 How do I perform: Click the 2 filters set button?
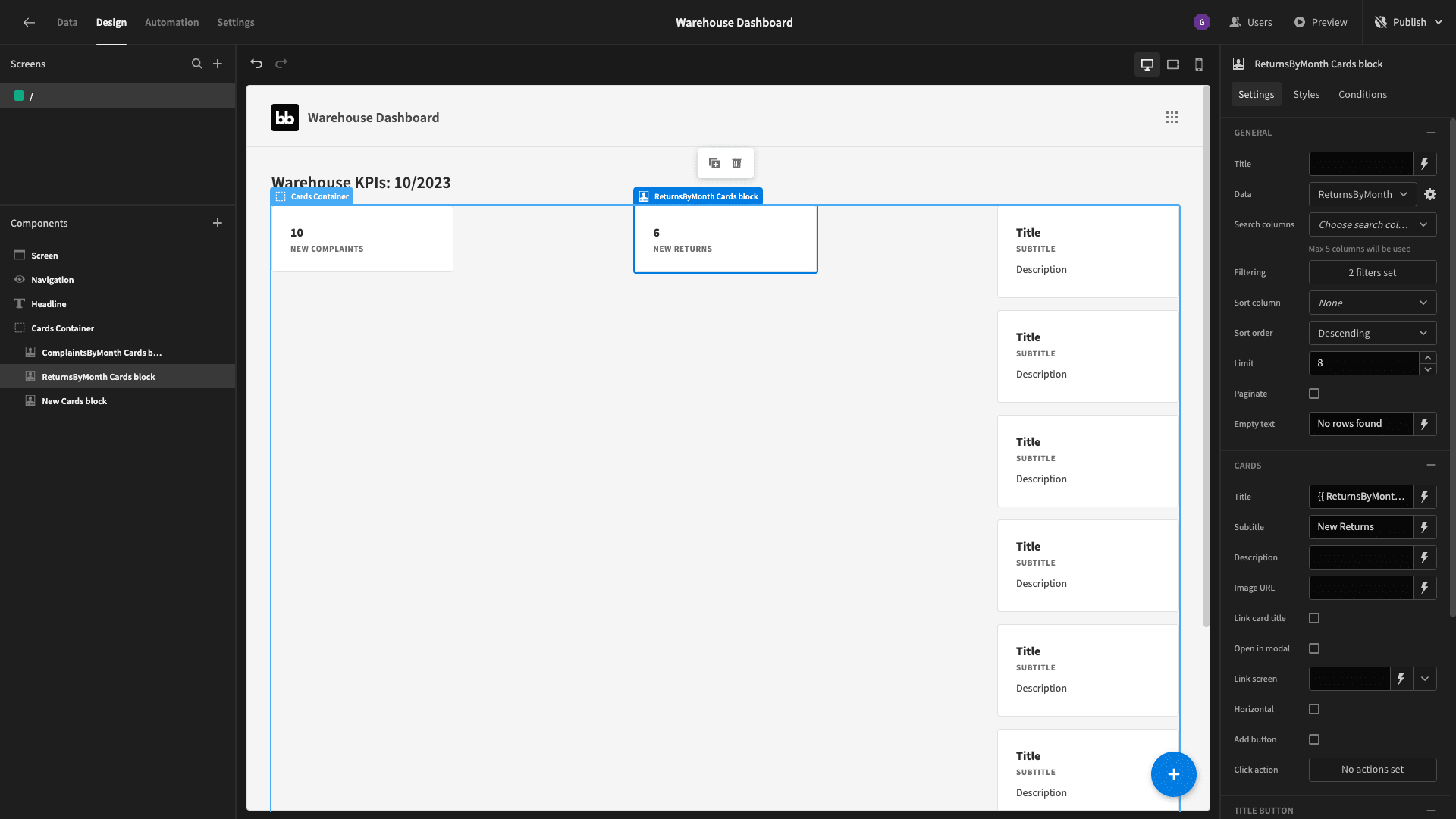(1373, 272)
